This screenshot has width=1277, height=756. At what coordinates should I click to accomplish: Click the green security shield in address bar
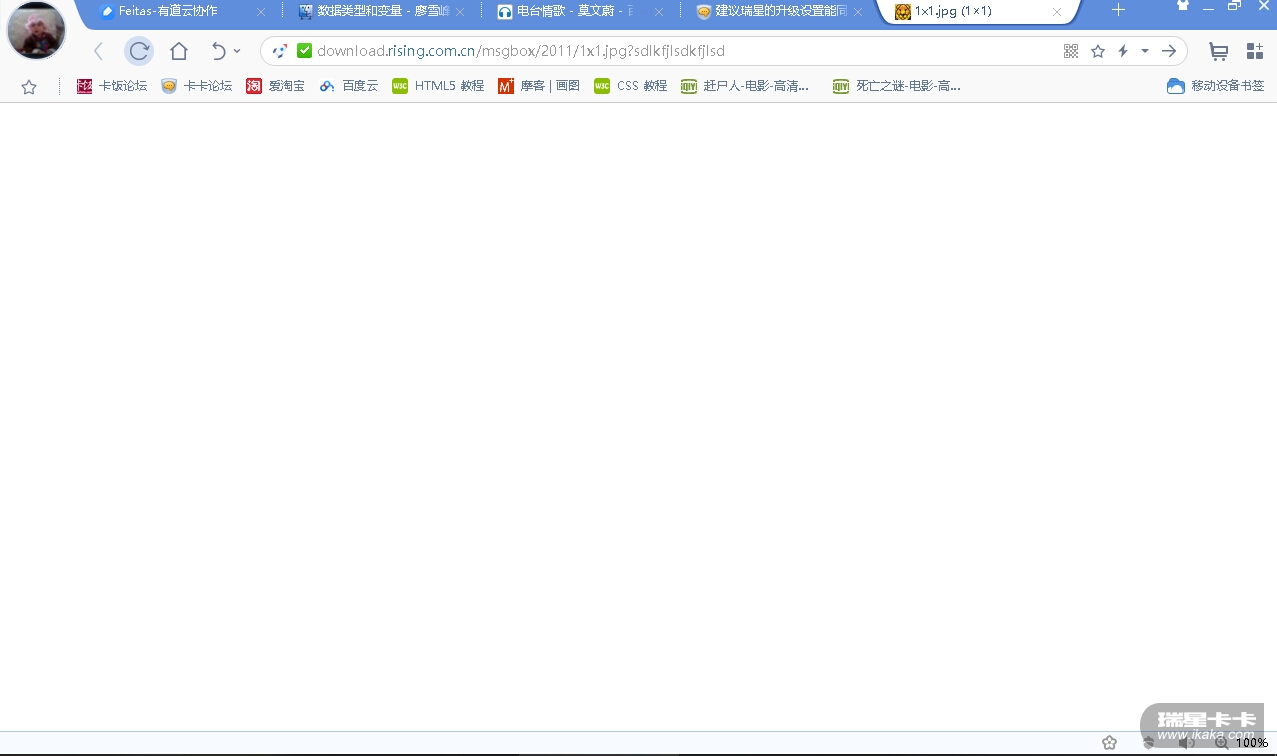[x=305, y=51]
